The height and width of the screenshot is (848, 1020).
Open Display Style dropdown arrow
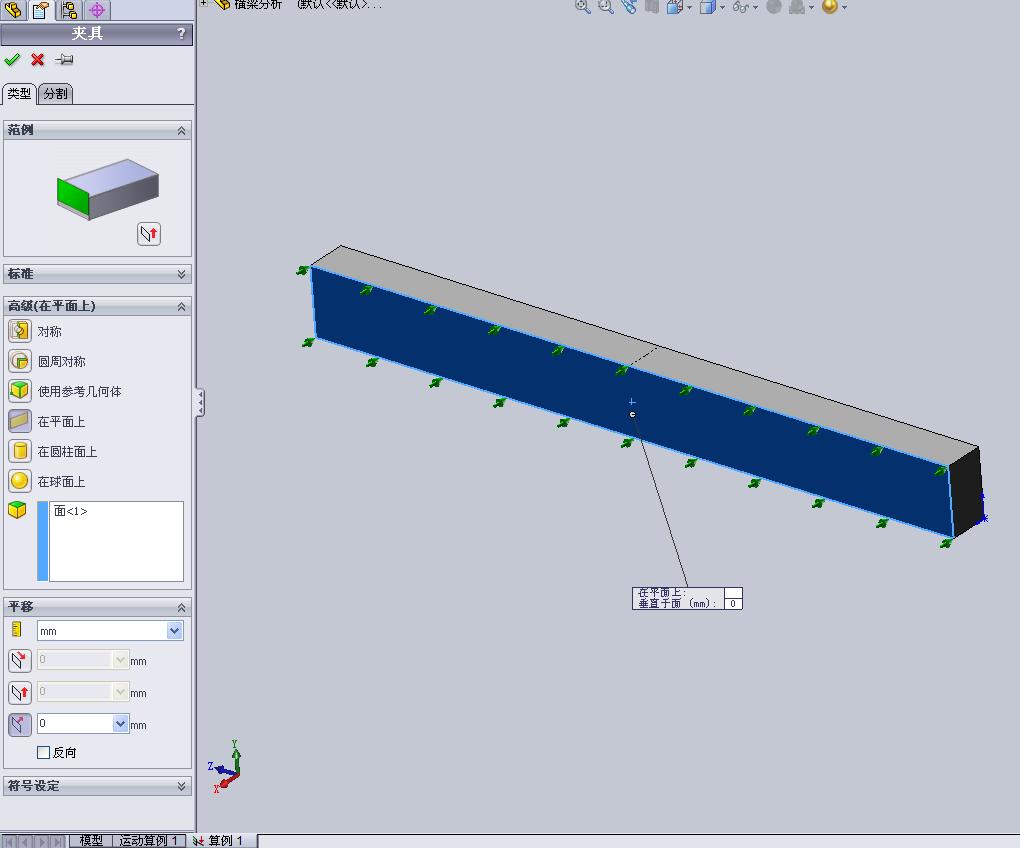(722, 8)
